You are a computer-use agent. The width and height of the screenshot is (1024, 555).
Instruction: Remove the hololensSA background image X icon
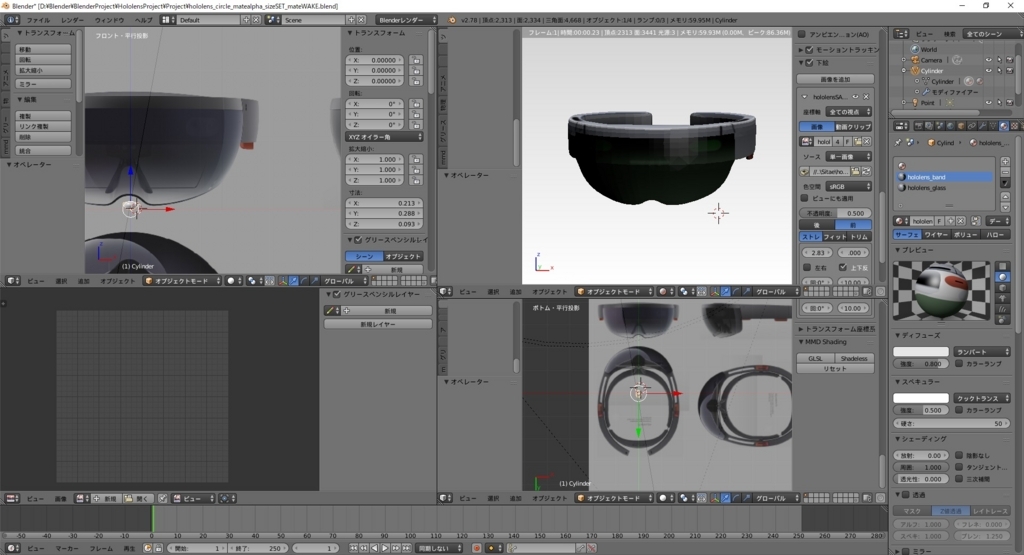click(867, 97)
